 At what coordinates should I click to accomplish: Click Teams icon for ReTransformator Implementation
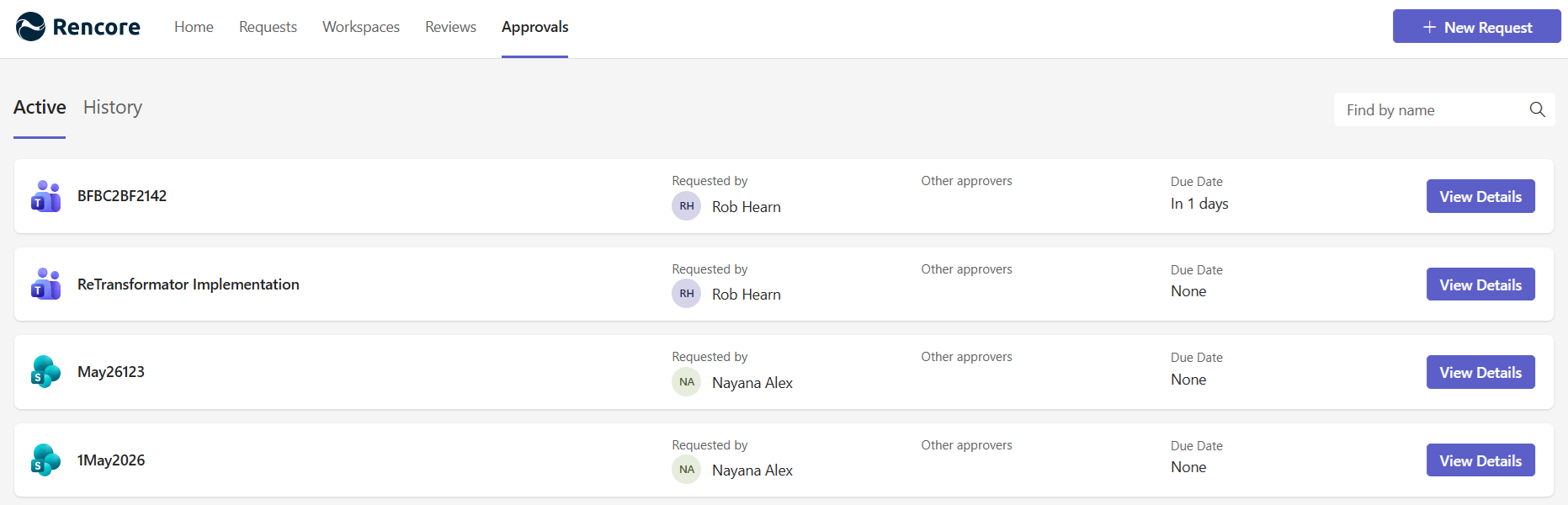[x=45, y=284]
